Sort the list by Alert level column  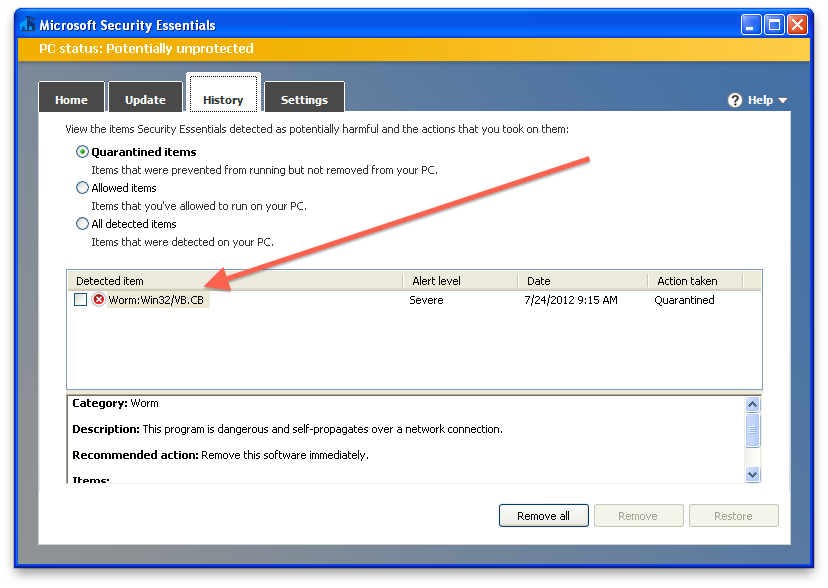point(460,281)
